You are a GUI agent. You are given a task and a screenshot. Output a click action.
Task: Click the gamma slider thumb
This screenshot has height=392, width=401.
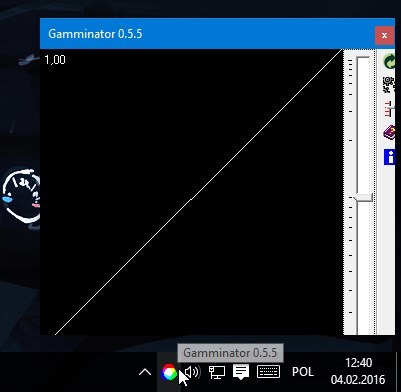click(x=363, y=197)
